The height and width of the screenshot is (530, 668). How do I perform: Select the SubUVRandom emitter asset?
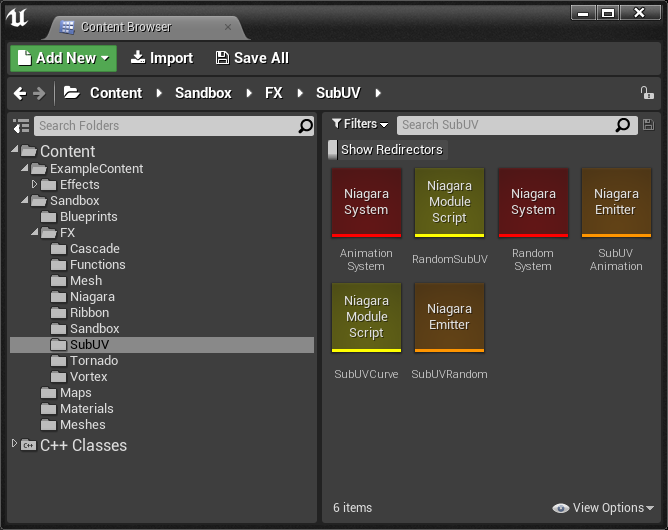[449, 318]
